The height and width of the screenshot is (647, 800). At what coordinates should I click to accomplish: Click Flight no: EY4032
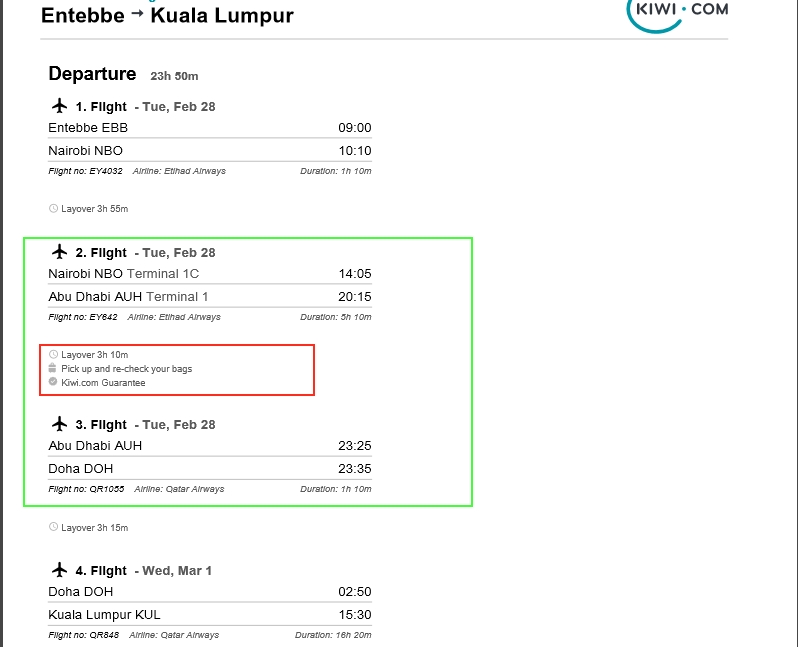tap(85, 171)
